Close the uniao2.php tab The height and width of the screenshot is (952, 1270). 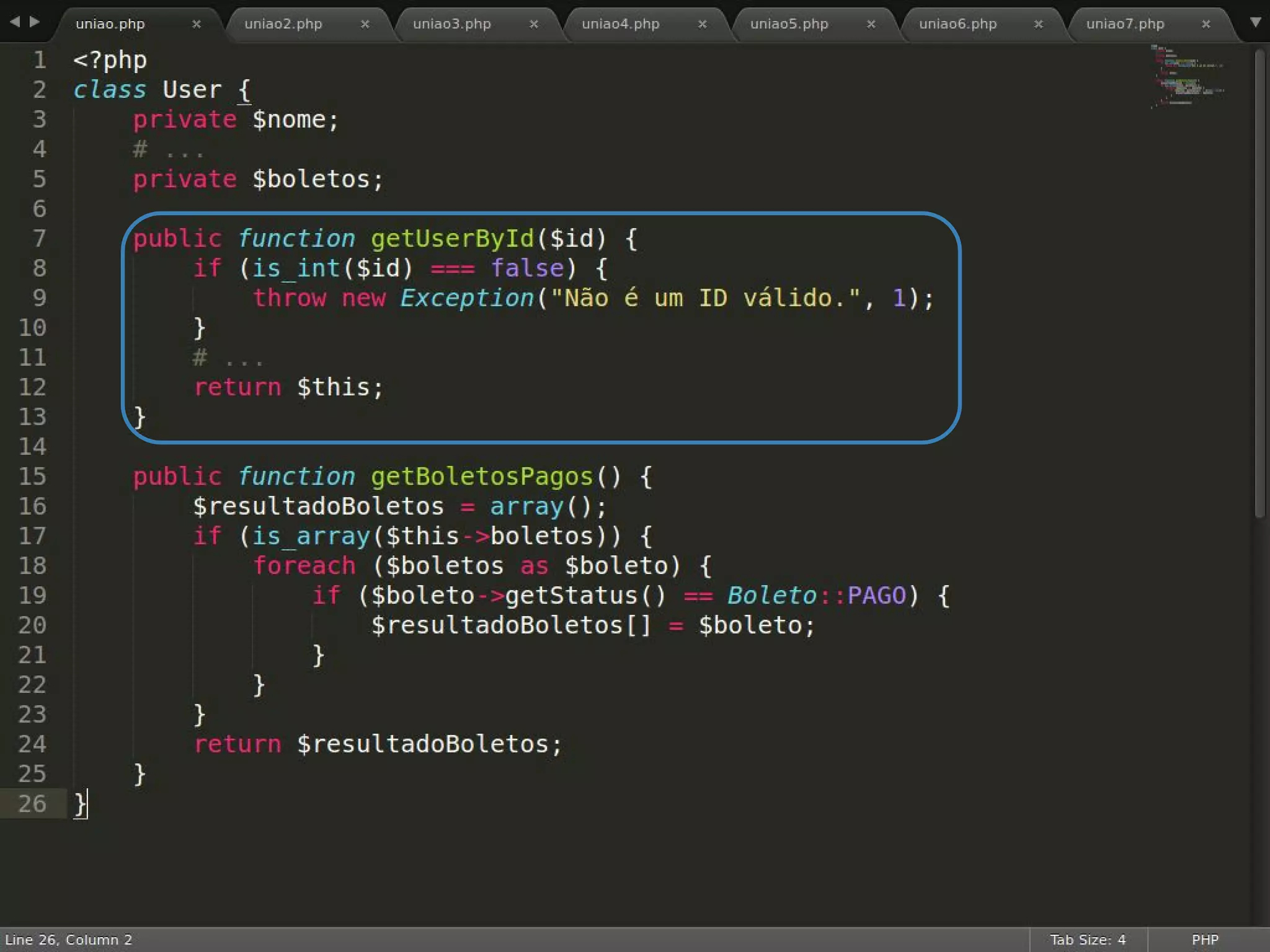coord(365,24)
